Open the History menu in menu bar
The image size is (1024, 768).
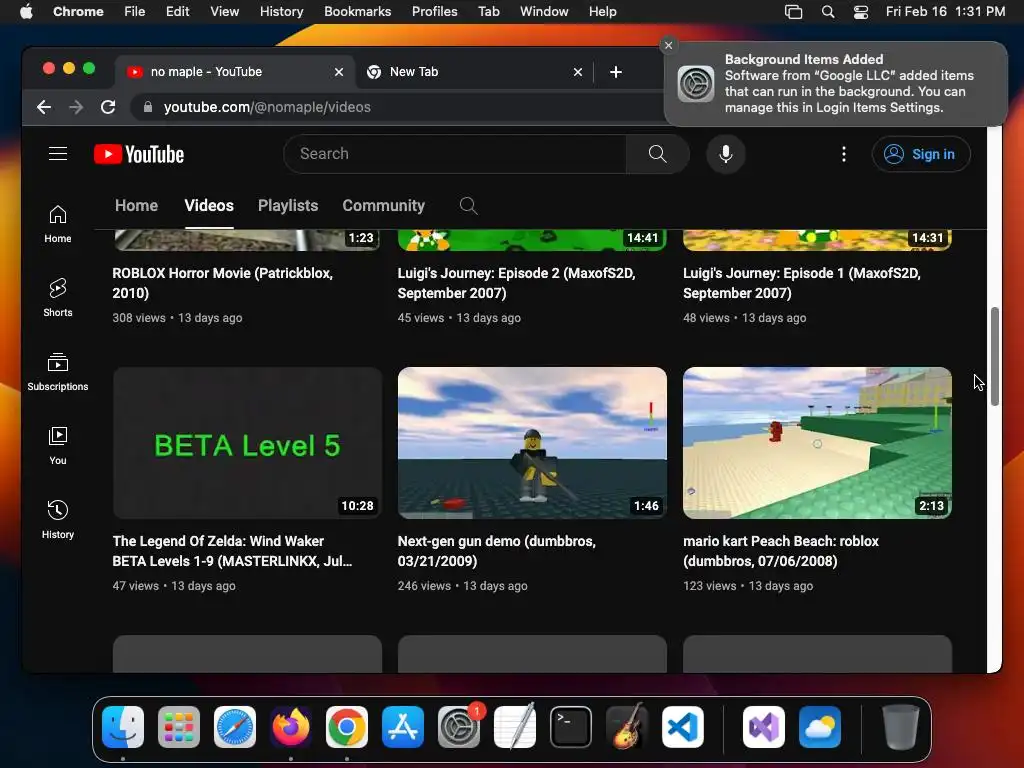281,12
